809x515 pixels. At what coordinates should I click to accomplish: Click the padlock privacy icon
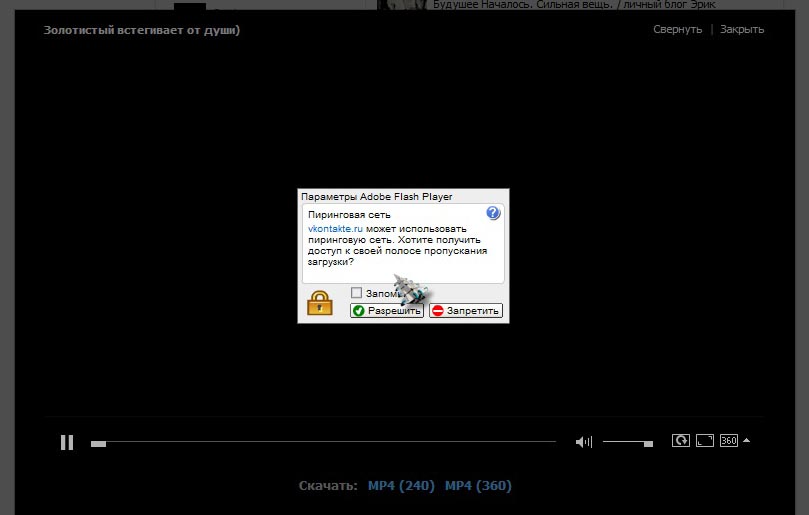pyautogui.click(x=319, y=303)
